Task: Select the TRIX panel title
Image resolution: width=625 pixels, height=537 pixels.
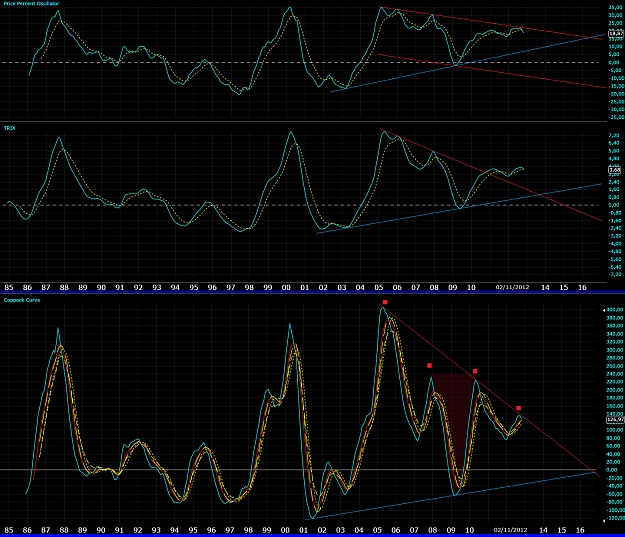Action: [x=9, y=128]
